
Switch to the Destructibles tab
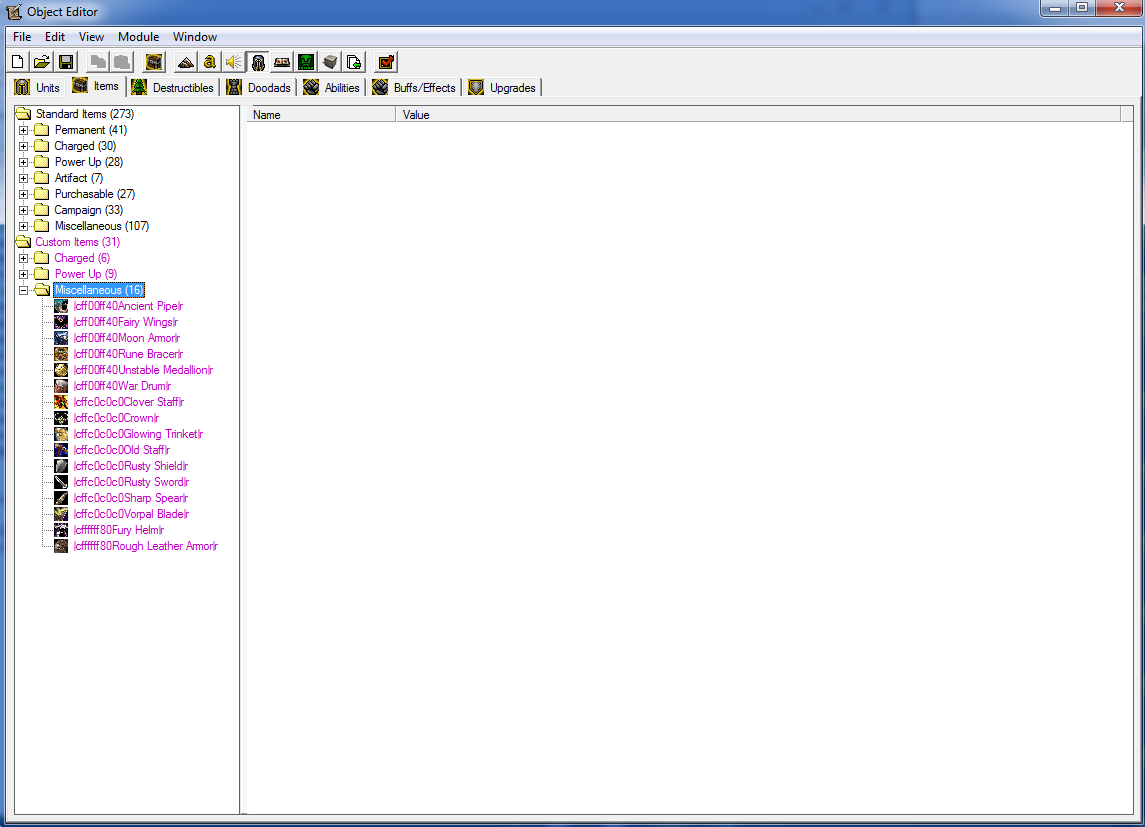173,88
